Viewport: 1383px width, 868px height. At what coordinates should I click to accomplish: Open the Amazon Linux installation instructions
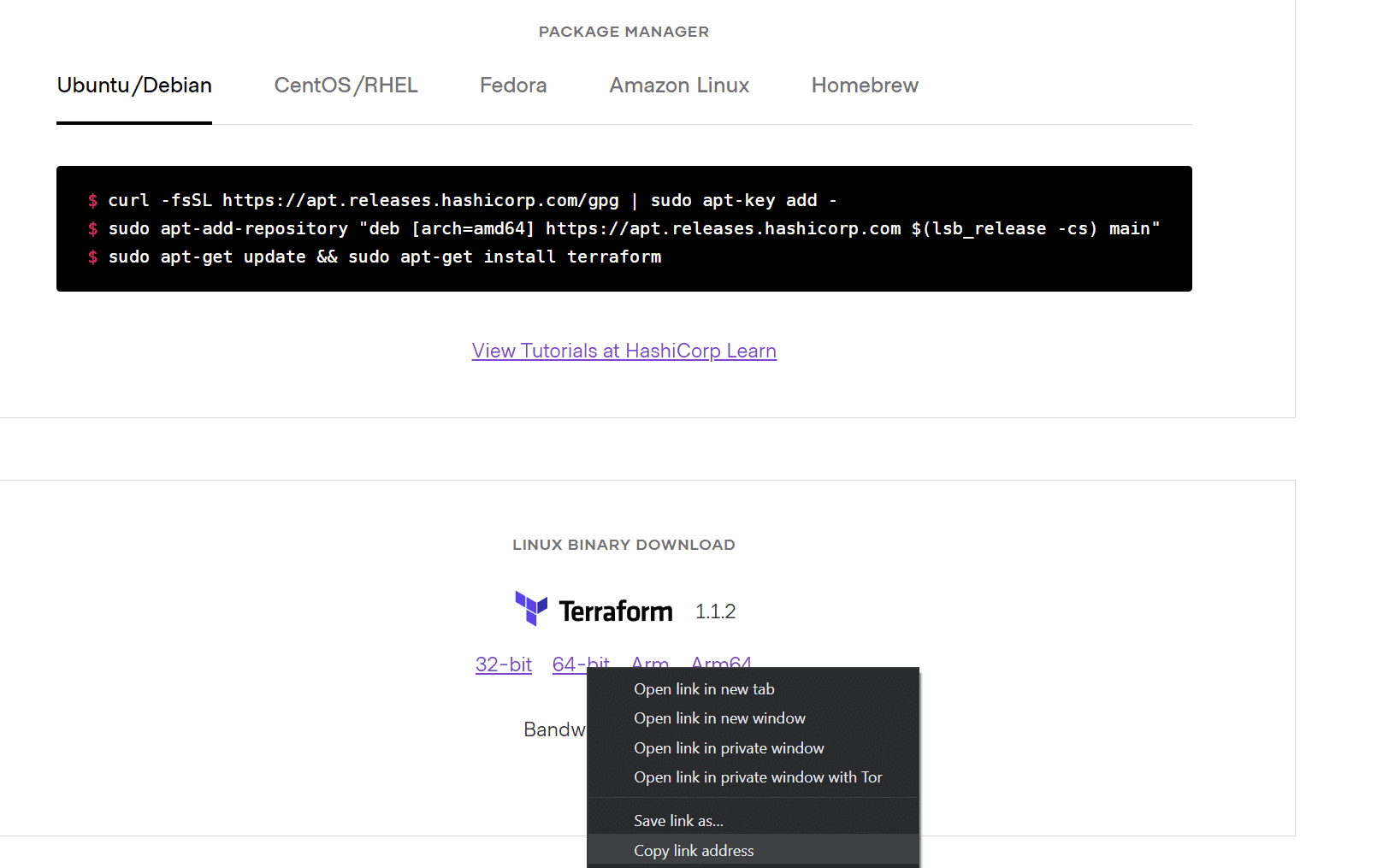coord(678,86)
